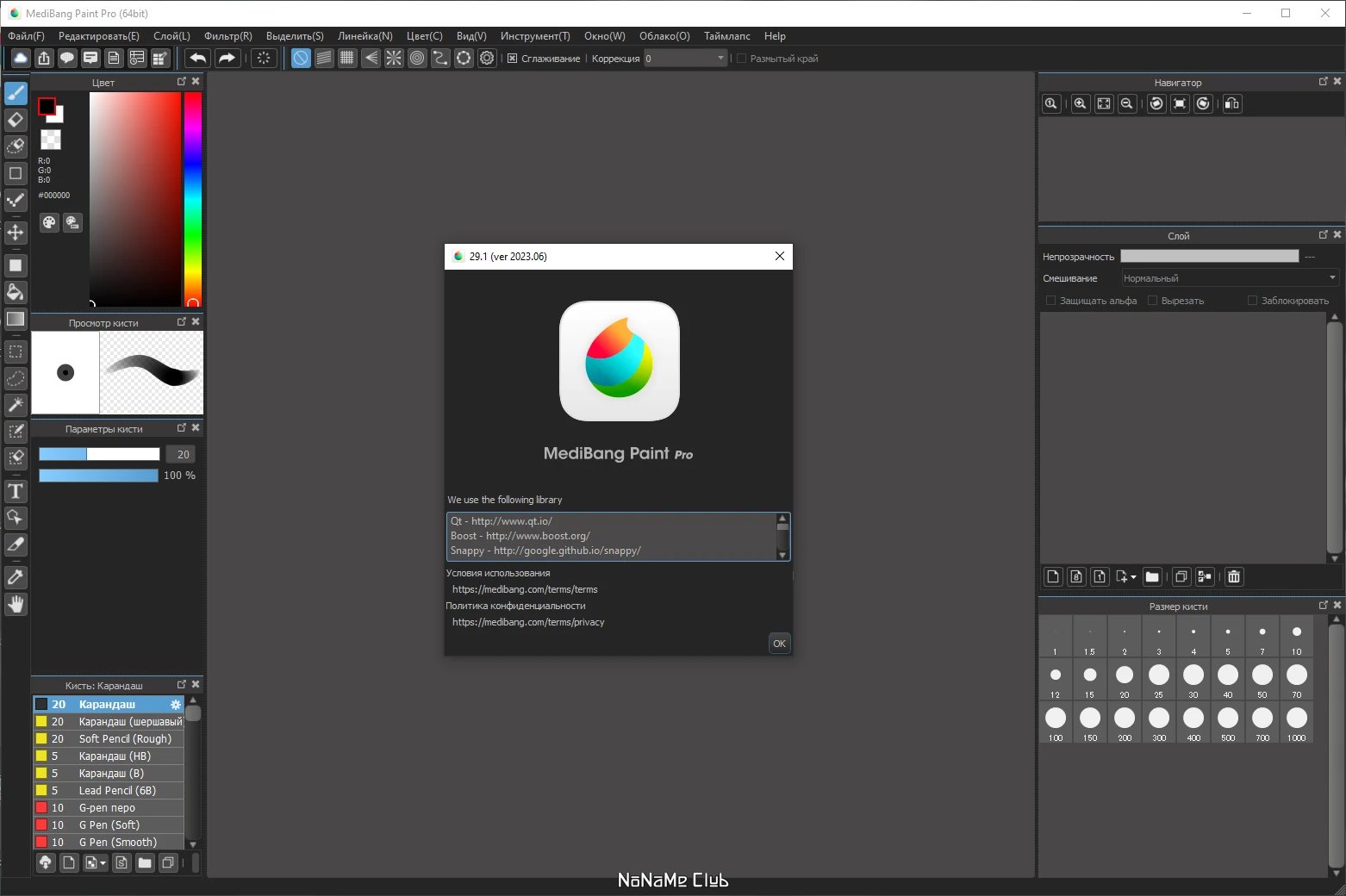Click the delete layer trash icon
The width and height of the screenshot is (1346, 896).
coord(1234,576)
